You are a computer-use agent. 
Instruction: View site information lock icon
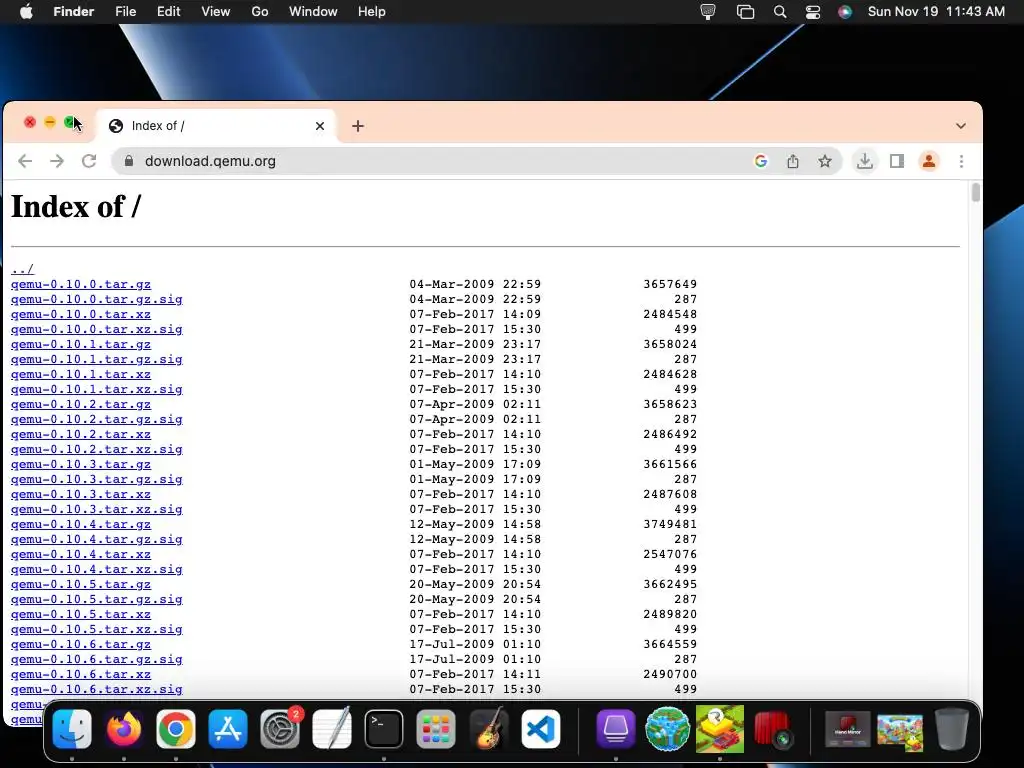pyautogui.click(x=129, y=161)
